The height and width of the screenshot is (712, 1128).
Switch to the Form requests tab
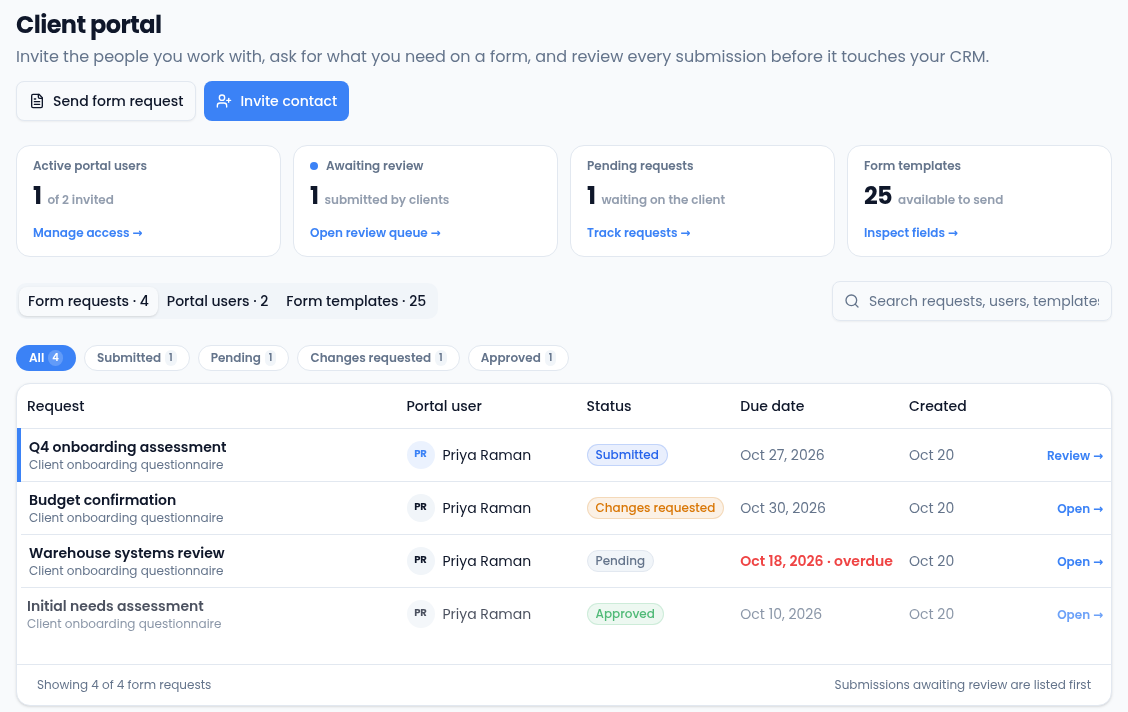(x=88, y=301)
